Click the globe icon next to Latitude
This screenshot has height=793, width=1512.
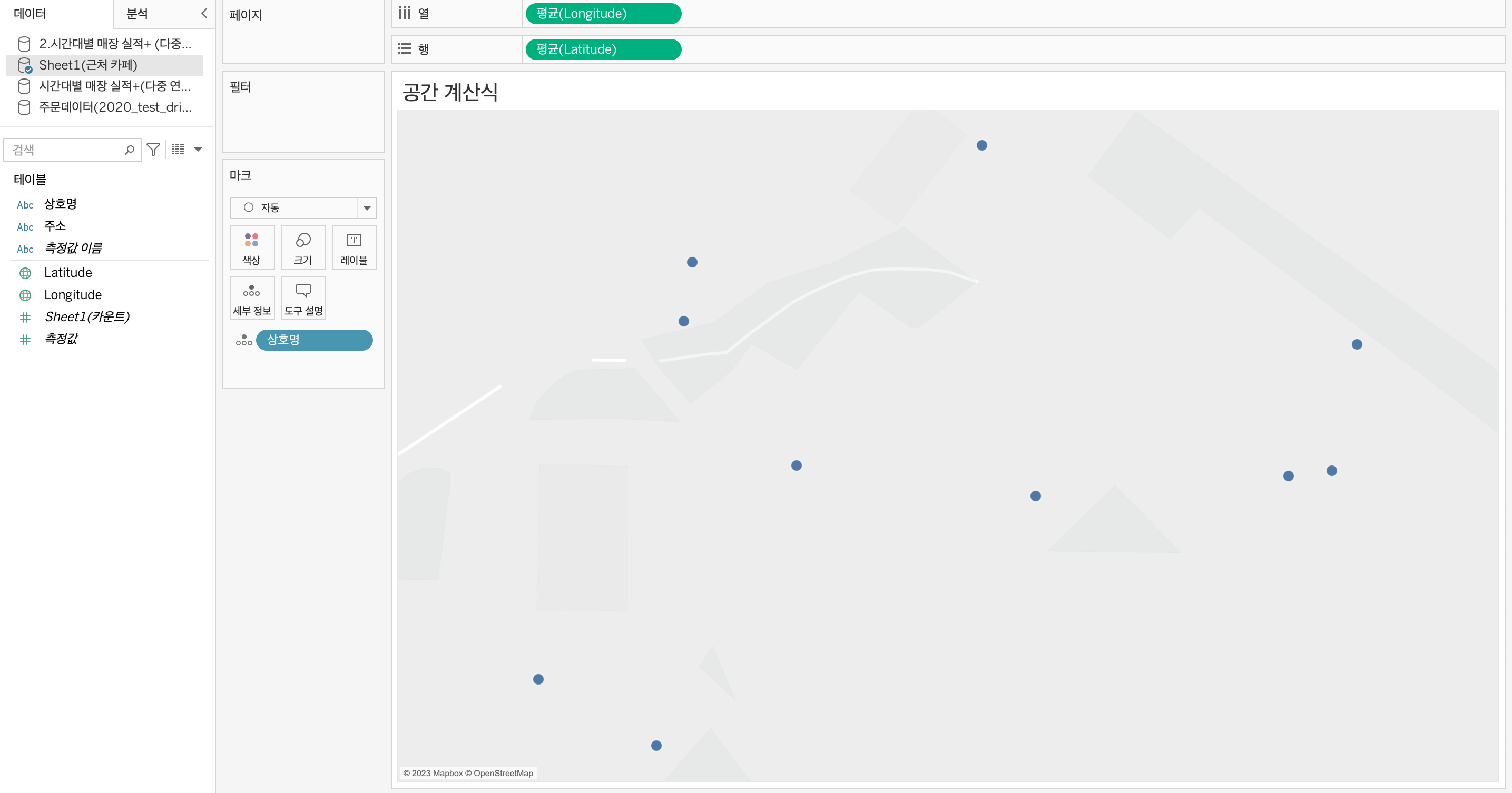click(x=25, y=273)
